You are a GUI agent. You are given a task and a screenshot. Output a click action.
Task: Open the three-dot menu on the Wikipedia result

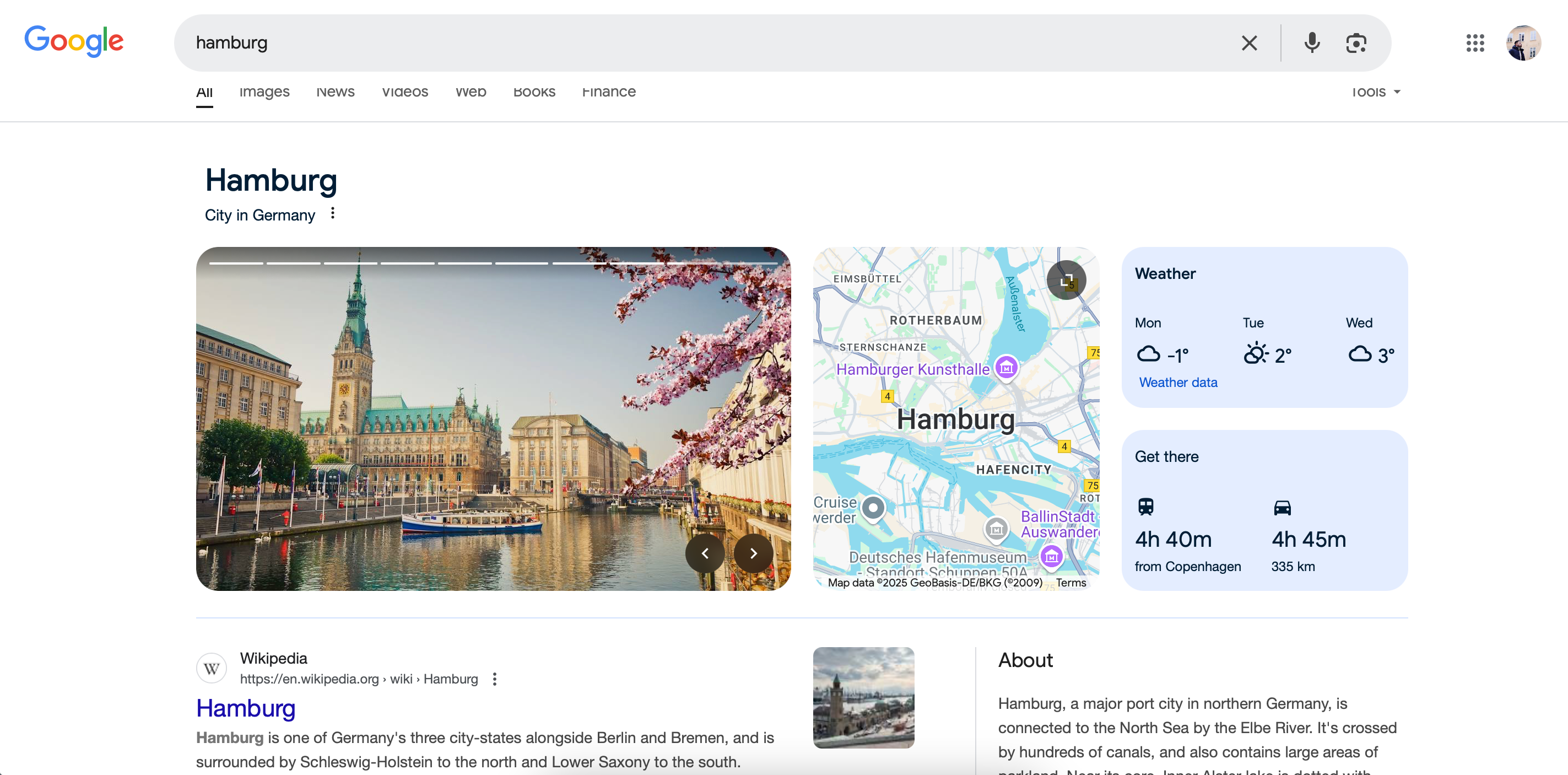click(x=494, y=679)
